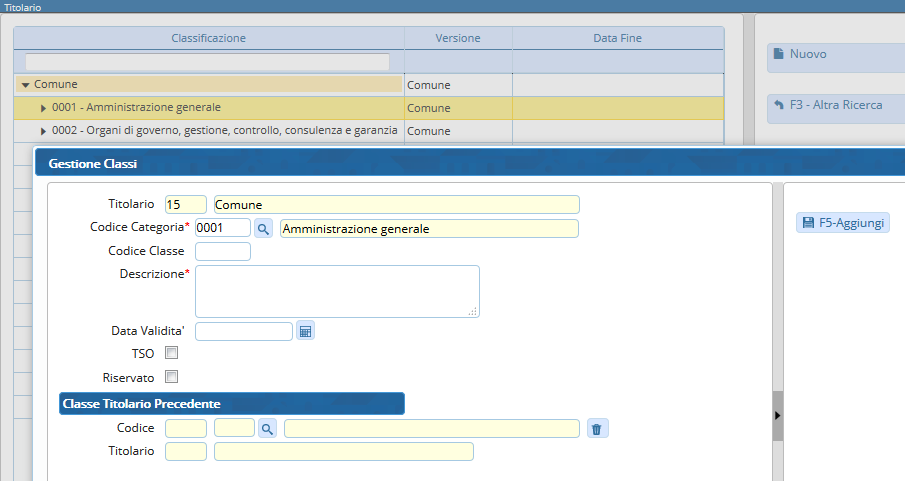Sort by the Classificazione column header
The width and height of the screenshot is (906, 482).
208,38
